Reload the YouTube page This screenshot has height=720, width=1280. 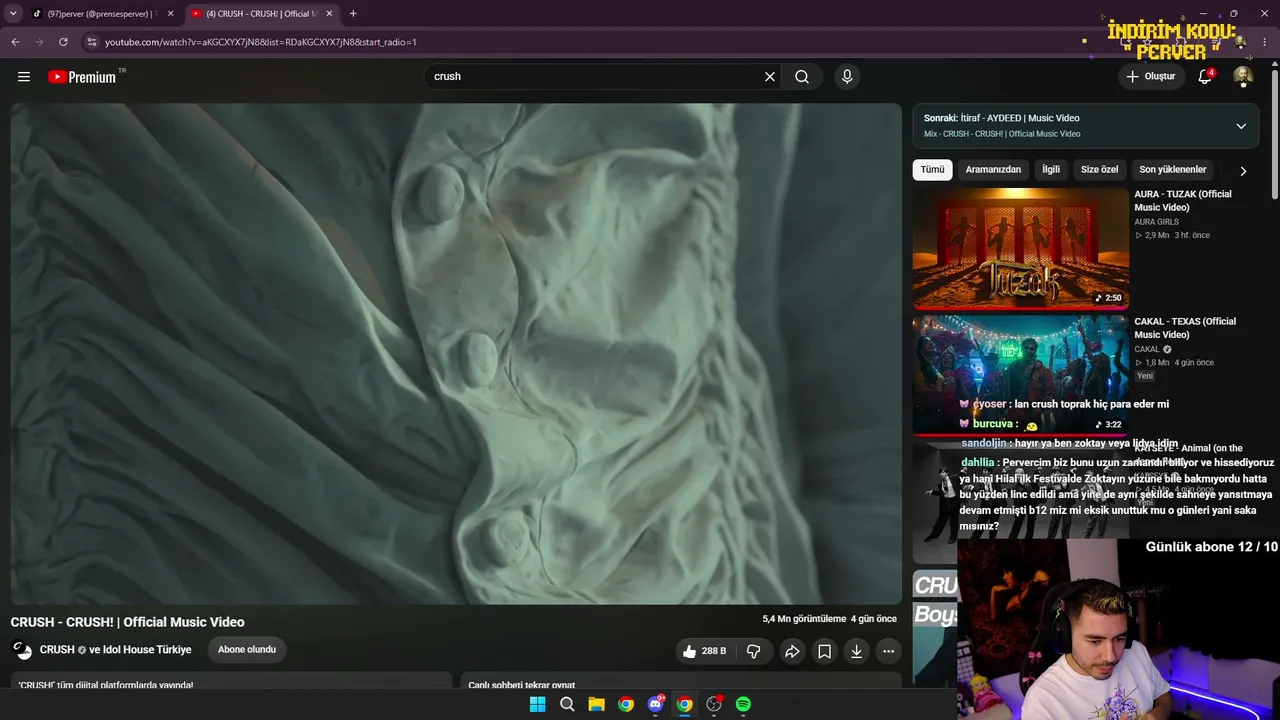pyautogui.click(x=63, y=42)
